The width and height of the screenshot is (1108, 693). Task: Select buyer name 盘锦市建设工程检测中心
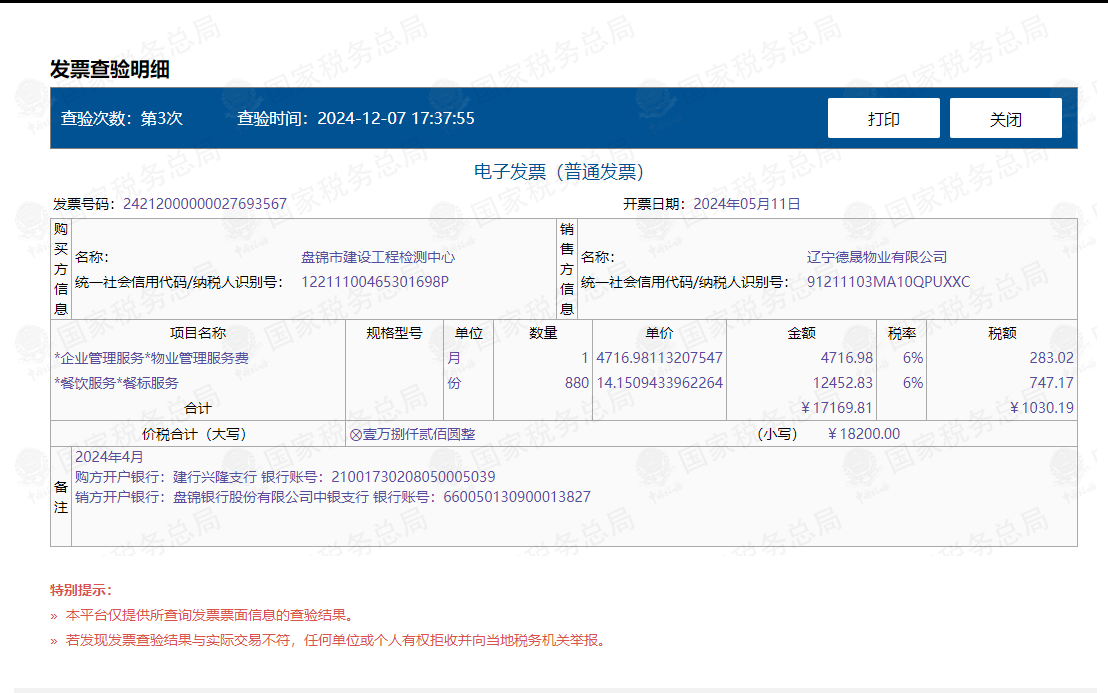tap(378, 257)
